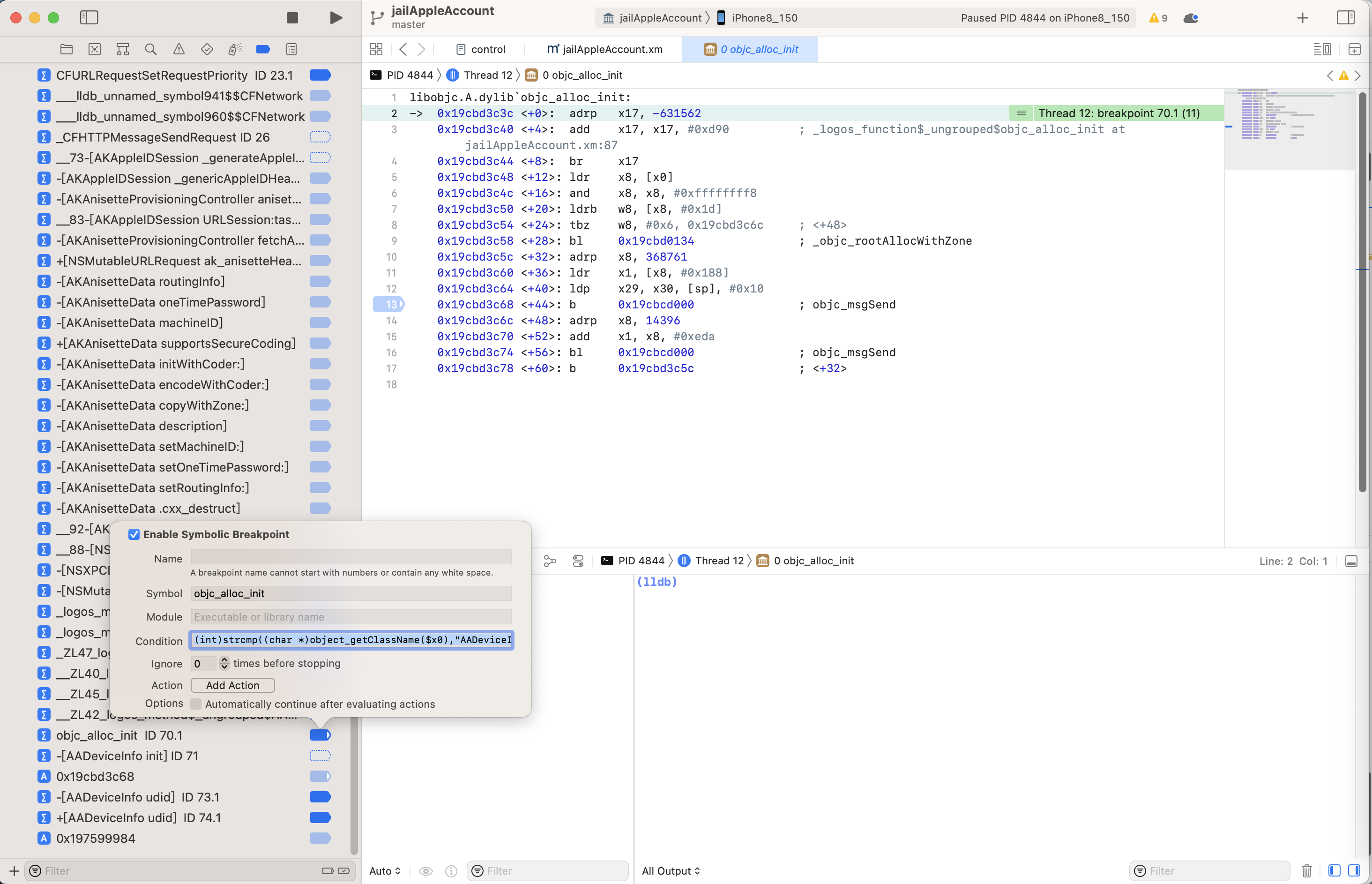Viewport: 1372px width, 884px height.
Task: Select the 0 objc_alloc_init tab
Action: 751,49
